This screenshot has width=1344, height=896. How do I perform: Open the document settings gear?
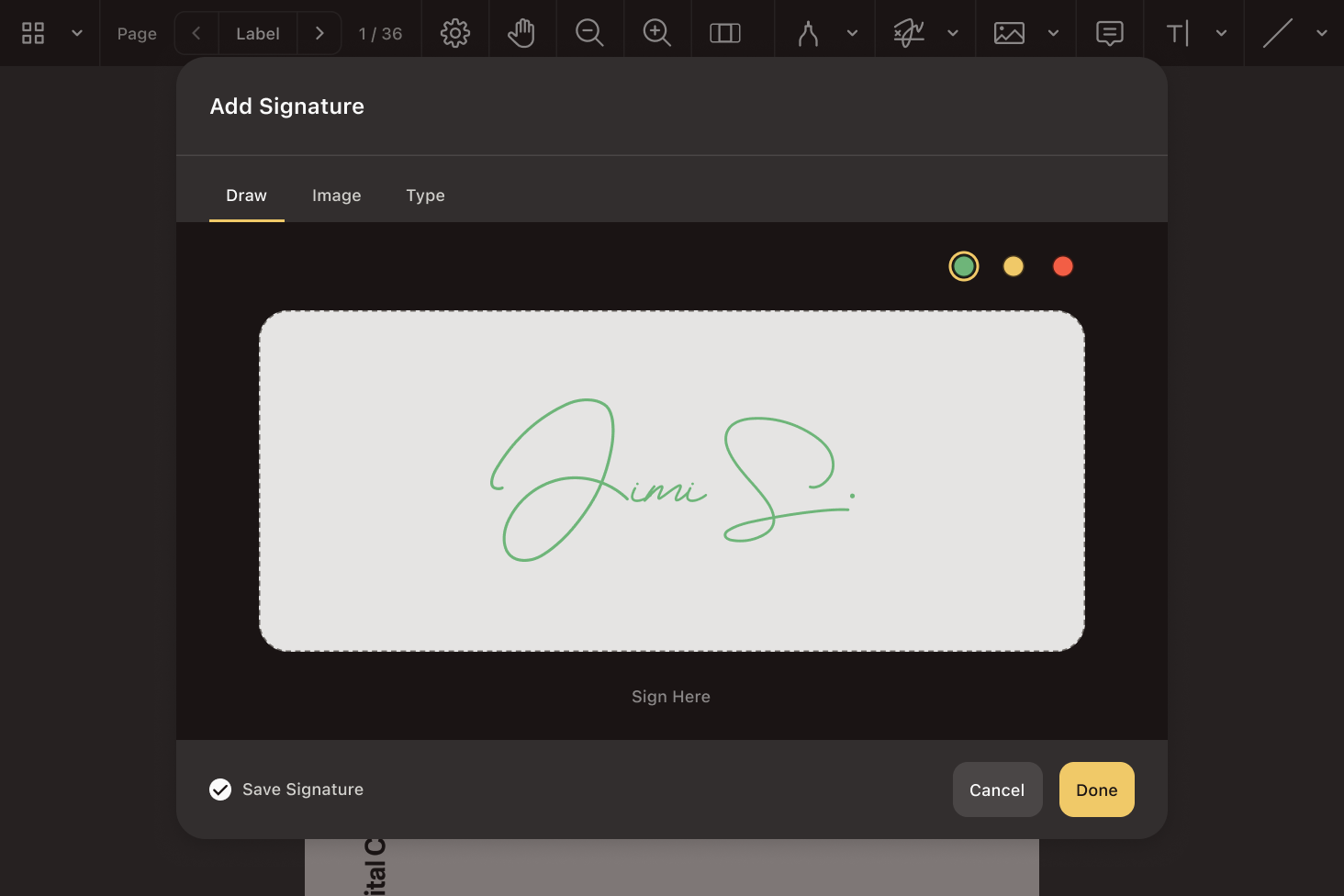point(455,31)
